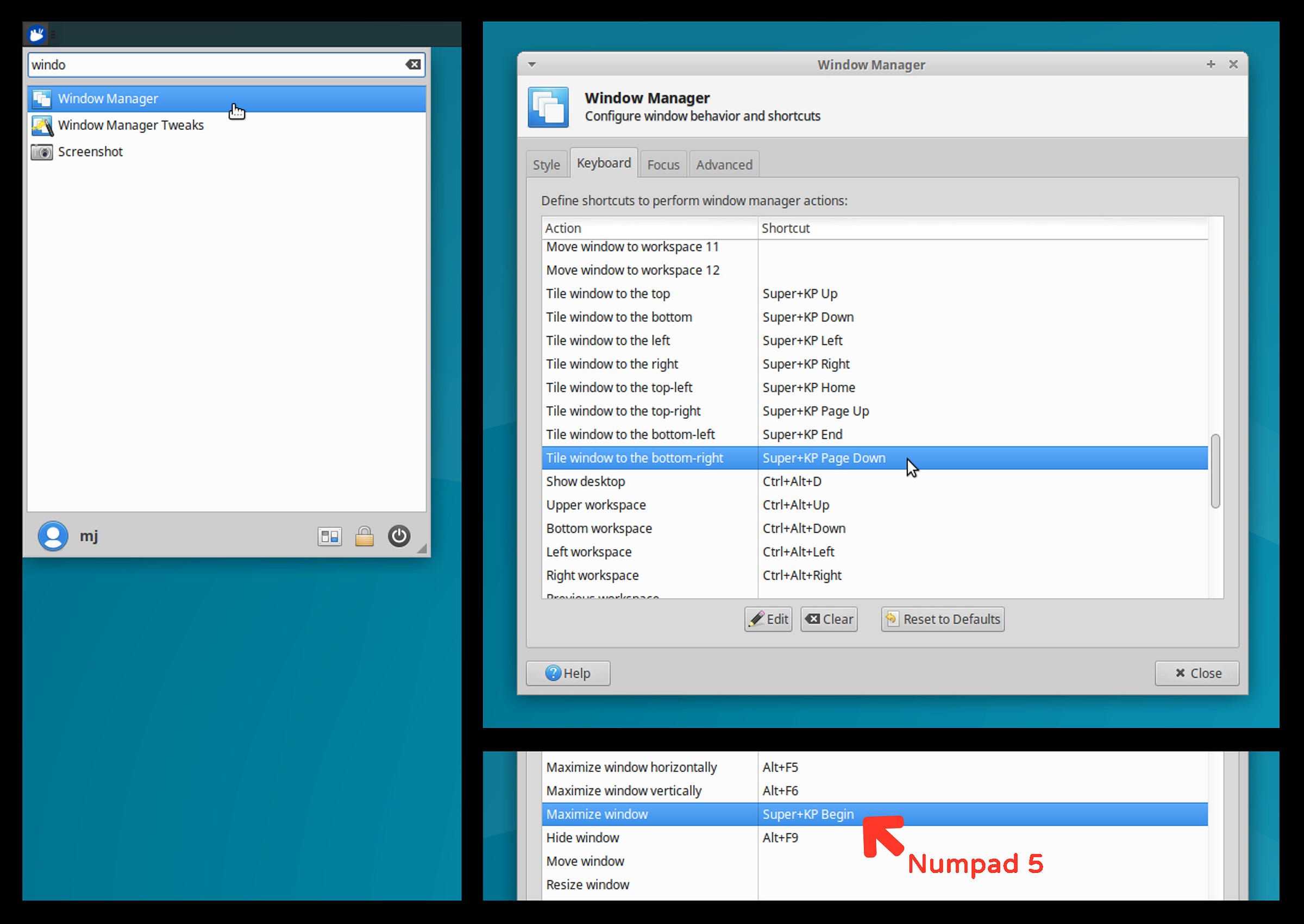Click the shortcut list vertical scrollbar
This screenshot has height=924, width=1304.
pos(1215,471)
